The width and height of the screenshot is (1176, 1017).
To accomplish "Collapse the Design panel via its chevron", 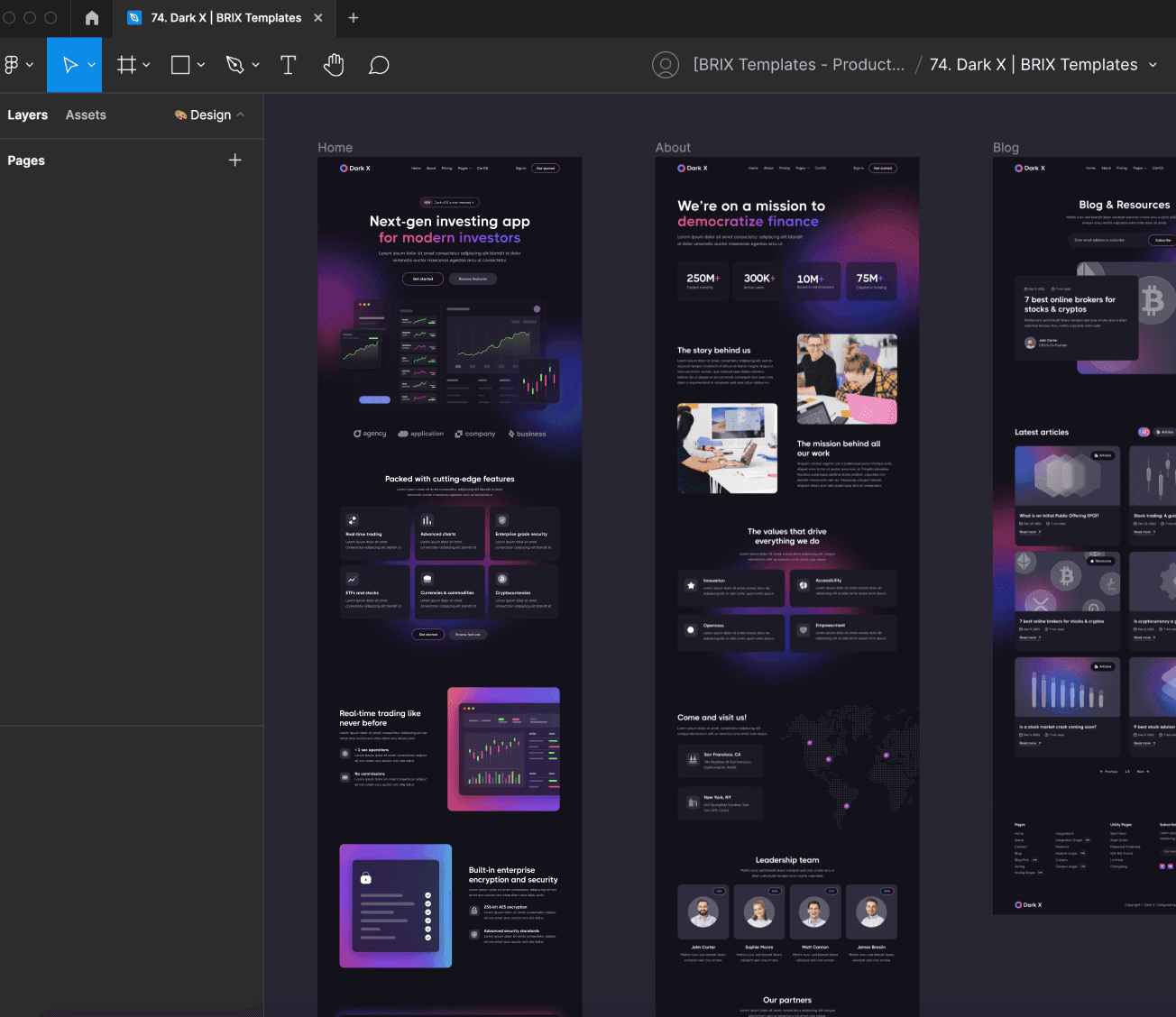I will (x=239, y=115).
